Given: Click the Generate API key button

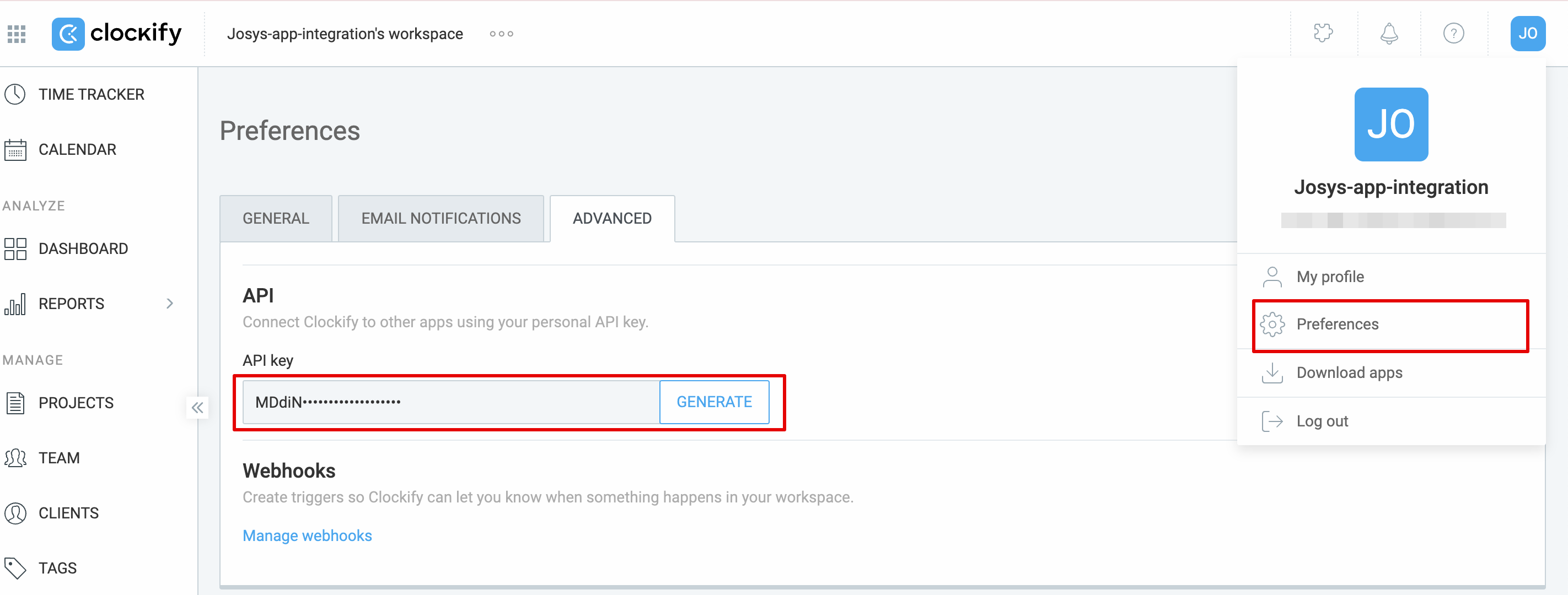Looking at the screenshot, I should (x=714, y=402).
